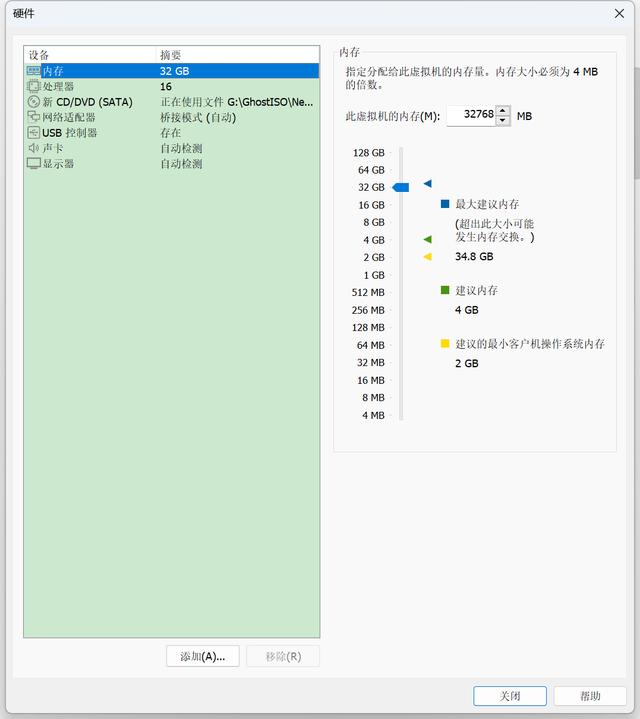Click the 128 GB slider label
Image resolution: width=640 pixels, height=719 pixels.
tap(369, 153)
